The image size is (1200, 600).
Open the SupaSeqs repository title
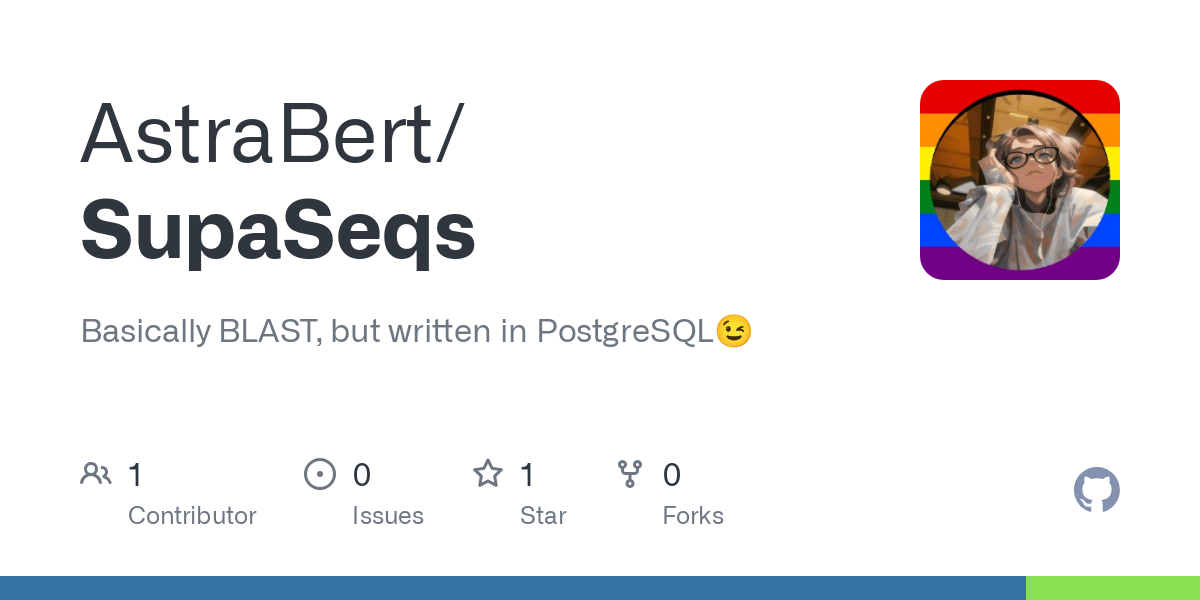pos(278,230)
